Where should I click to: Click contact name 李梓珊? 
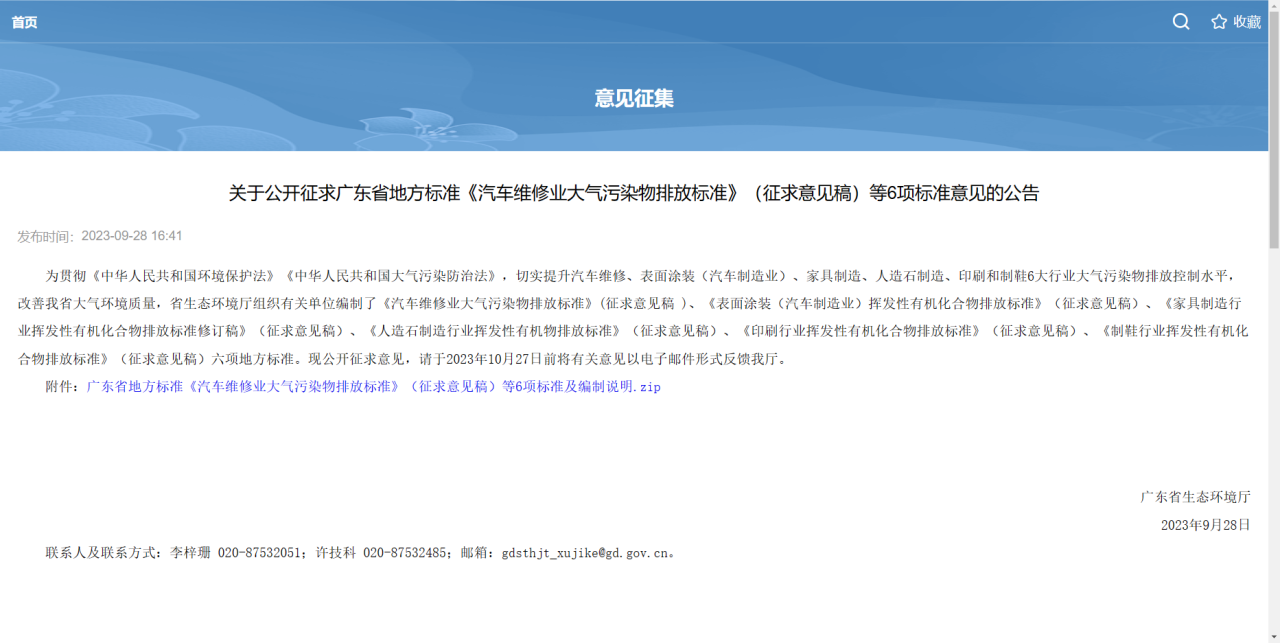[x=190, y=552]
